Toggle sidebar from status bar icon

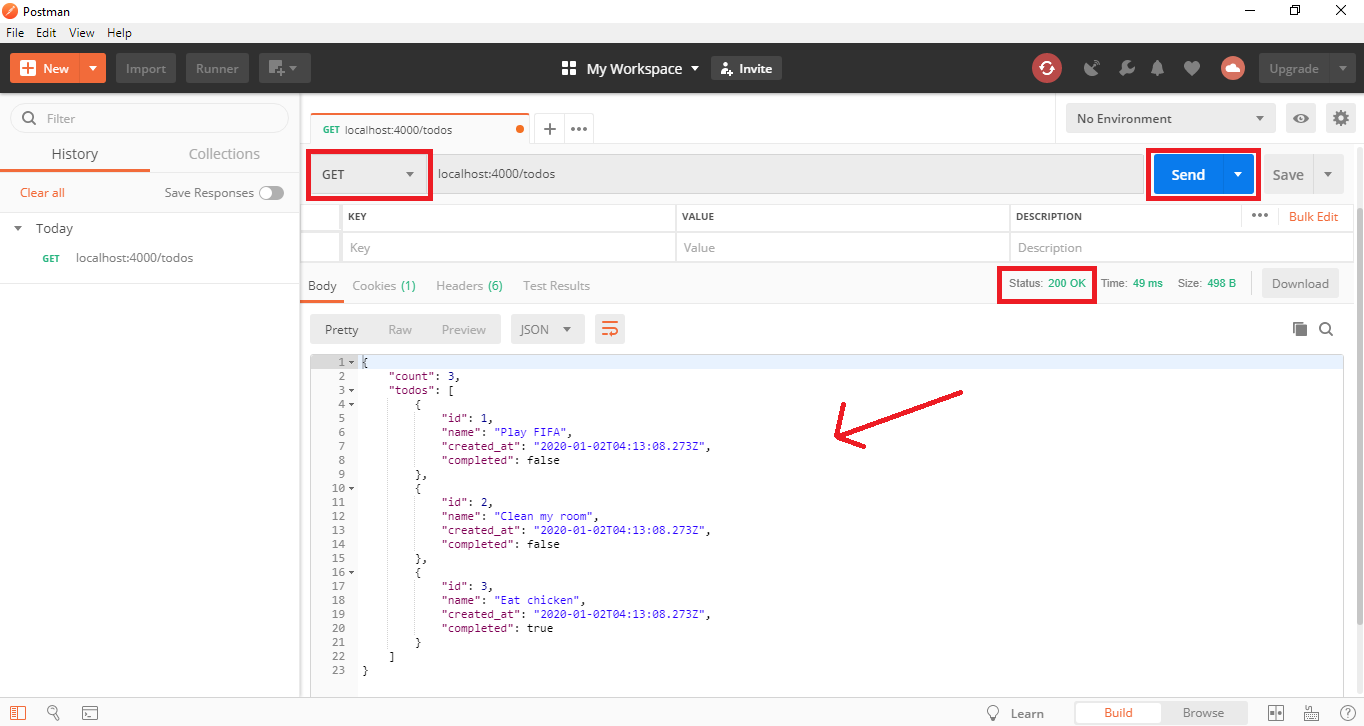tap(19, 713)
